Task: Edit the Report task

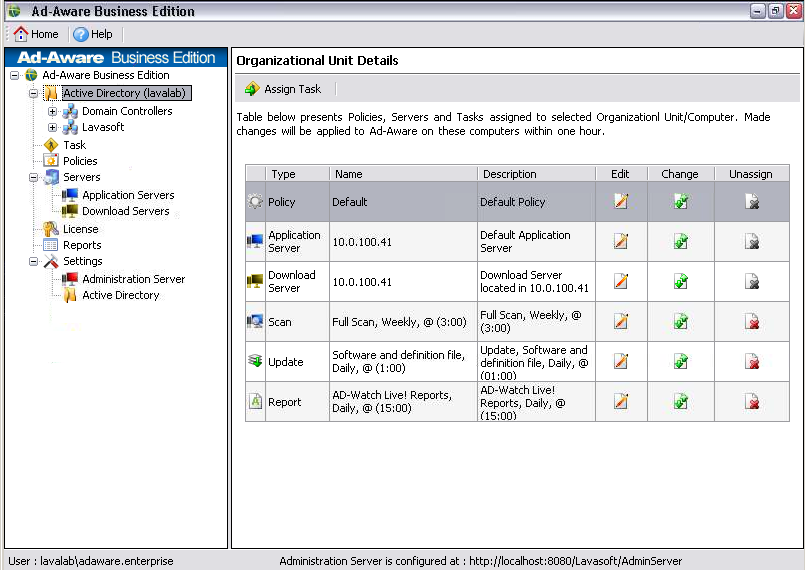Action: coord(621,402)
